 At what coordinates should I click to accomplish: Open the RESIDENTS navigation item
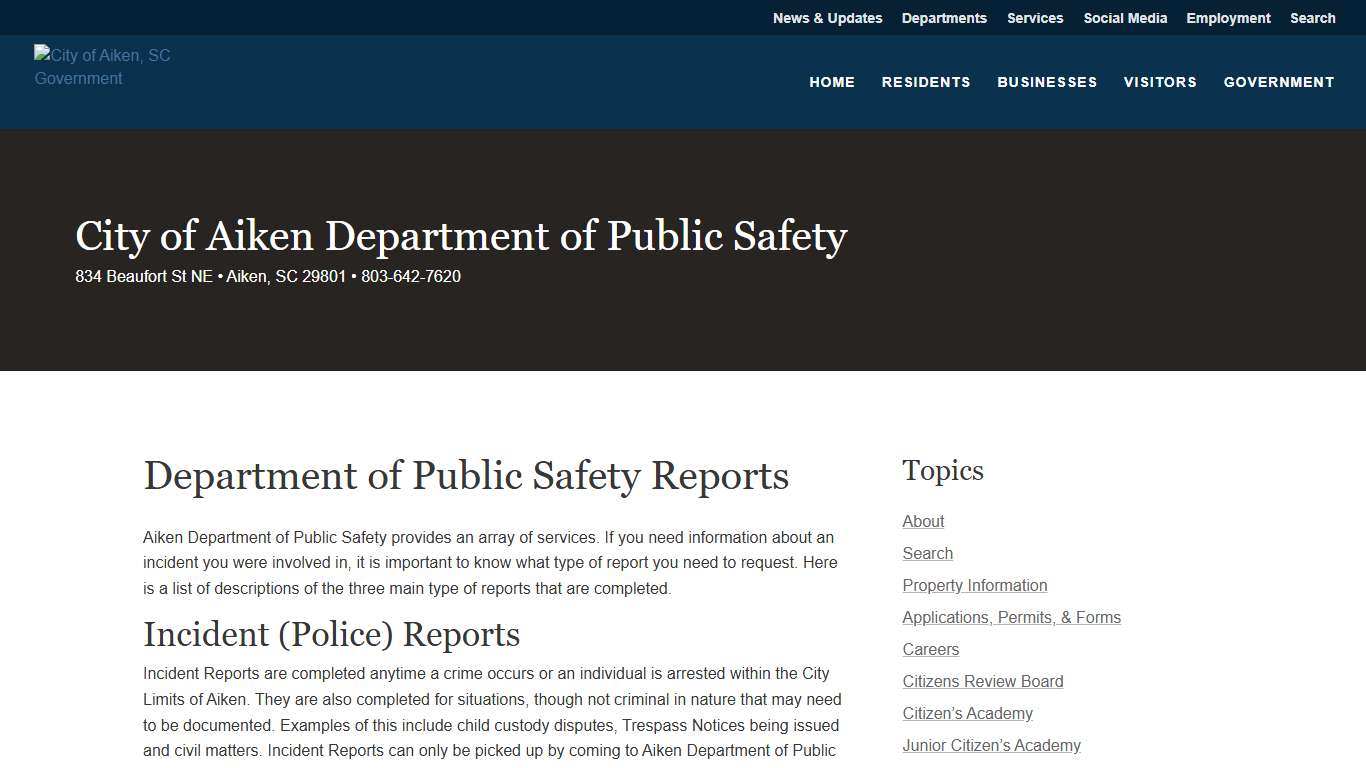click(x=926, y=82)
